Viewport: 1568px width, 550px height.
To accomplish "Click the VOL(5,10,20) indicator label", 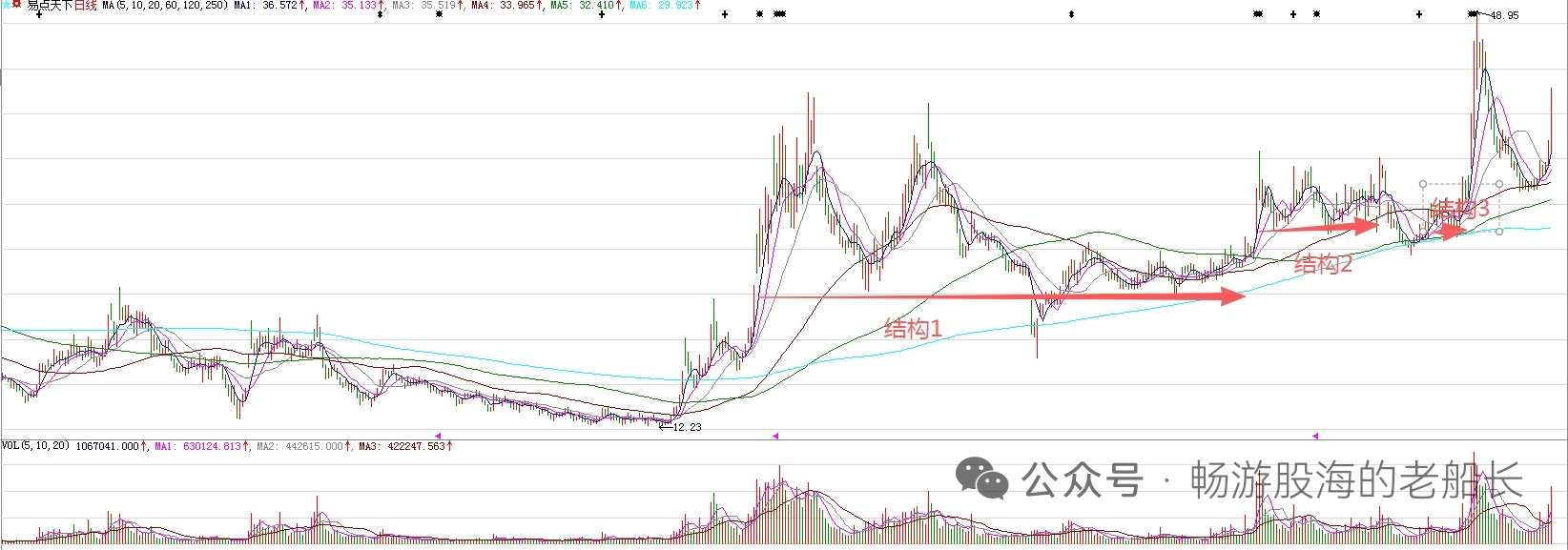I will (x=35, y=445).
